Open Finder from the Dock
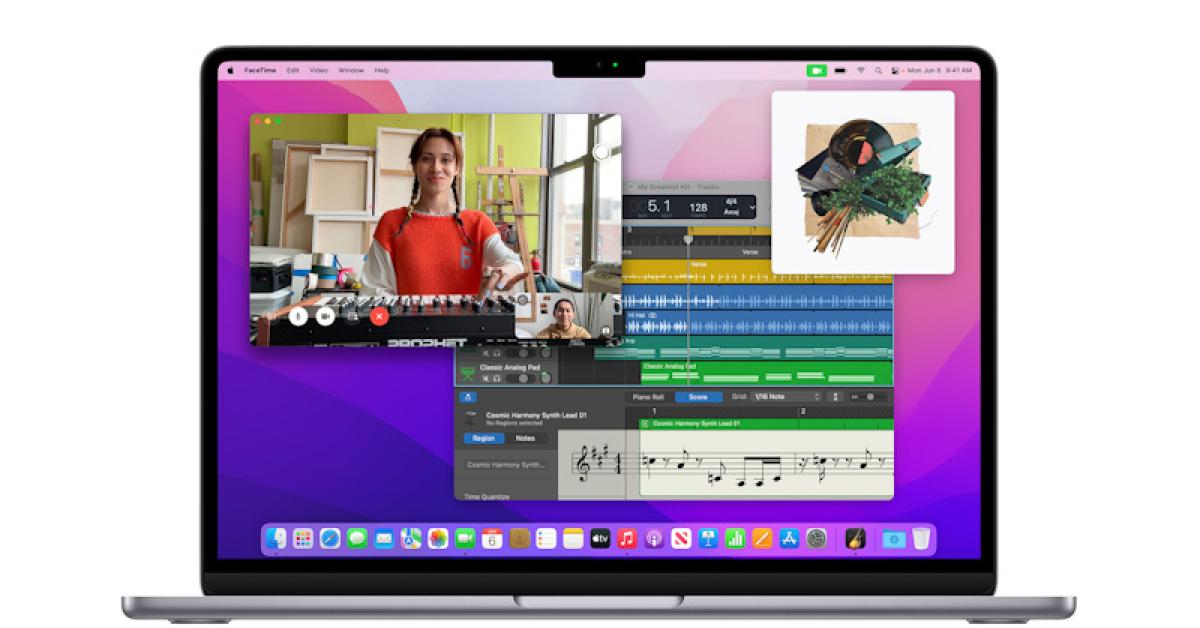 276,538
